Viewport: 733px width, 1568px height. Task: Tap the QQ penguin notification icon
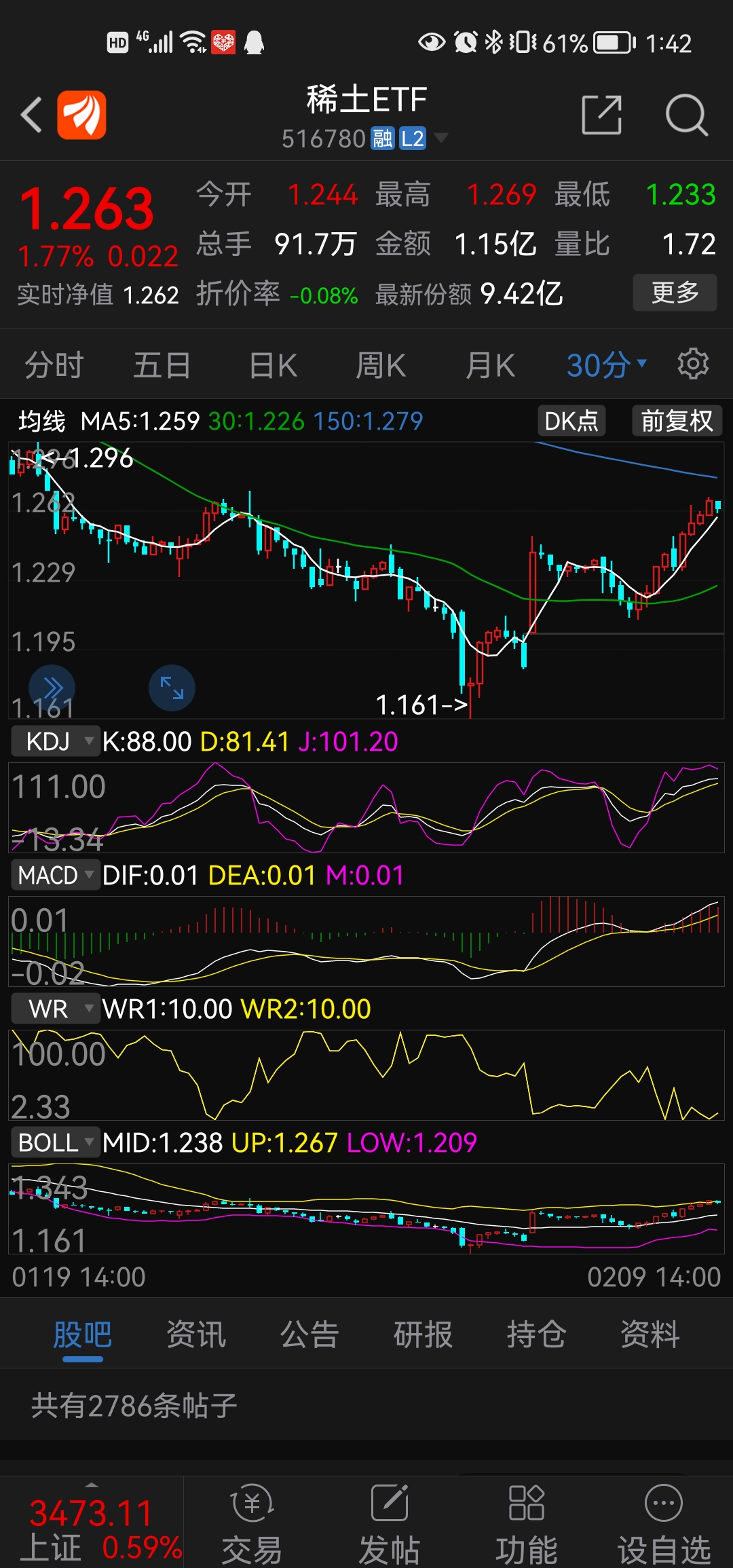coord(254,42)
